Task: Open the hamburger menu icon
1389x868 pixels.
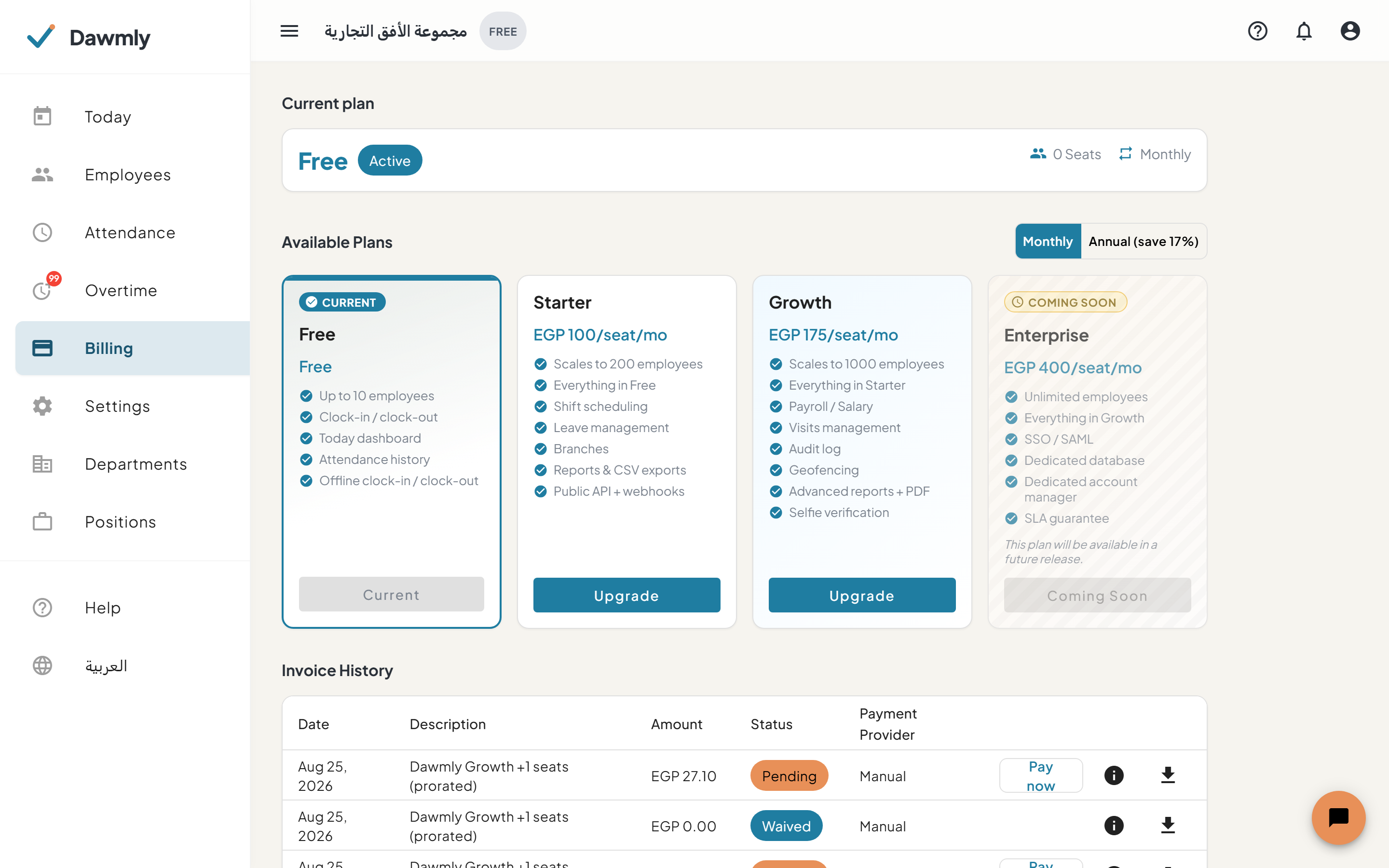Action: tap(289, 31)
